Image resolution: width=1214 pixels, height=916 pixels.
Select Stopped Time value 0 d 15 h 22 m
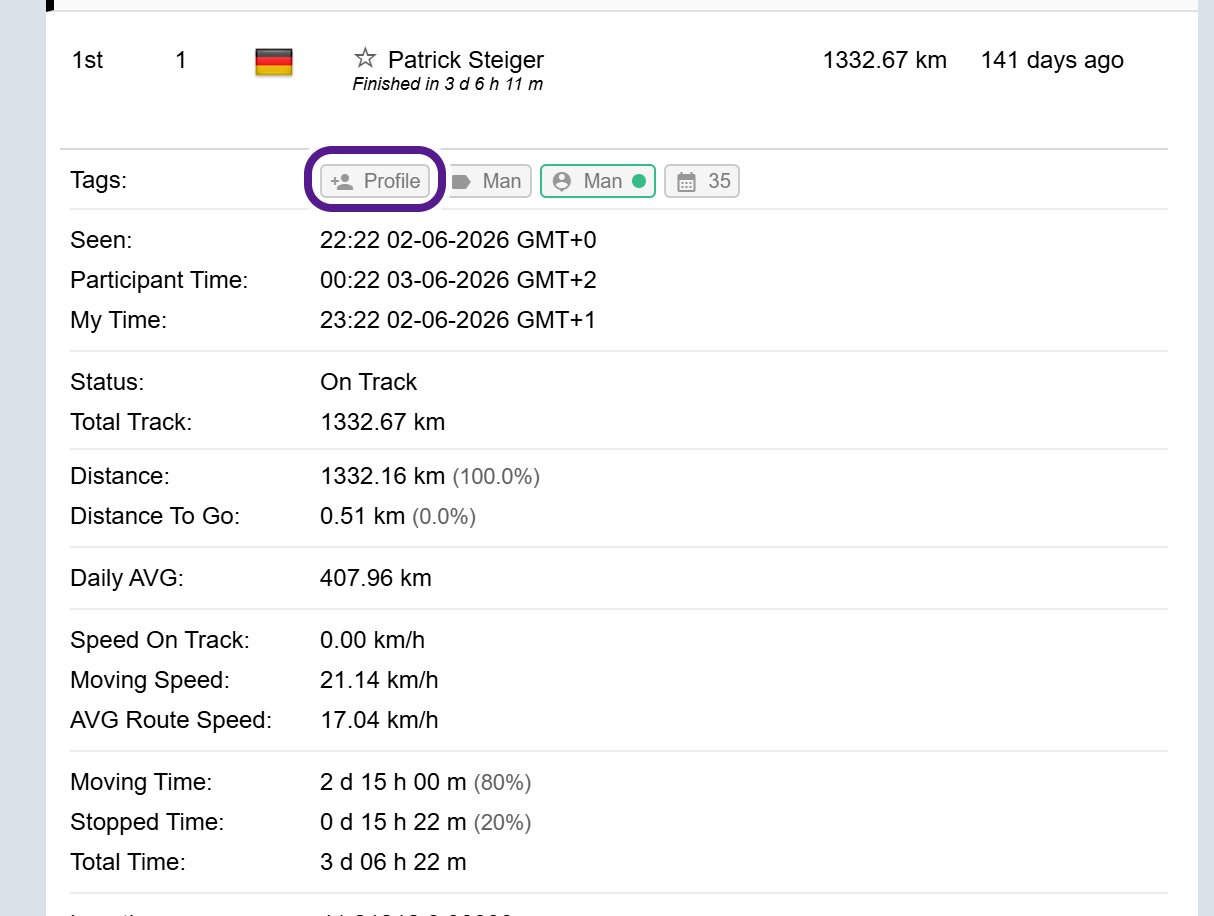[x=393, y=822]
